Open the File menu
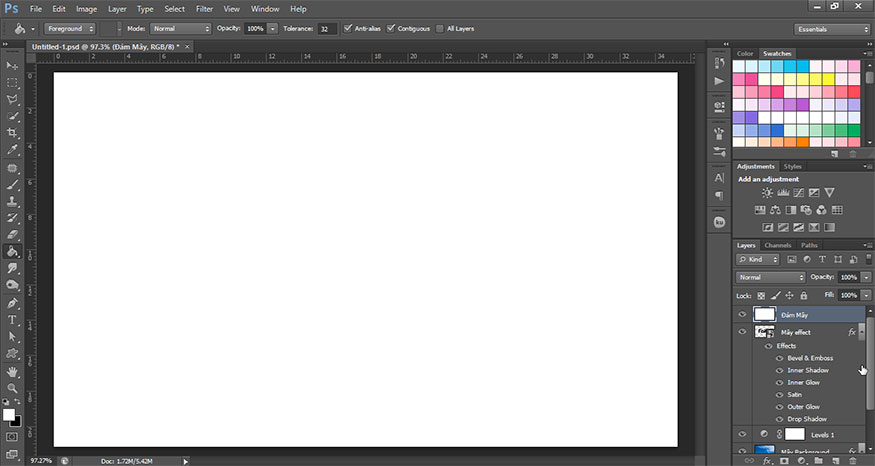 click(x=36, y=9)
